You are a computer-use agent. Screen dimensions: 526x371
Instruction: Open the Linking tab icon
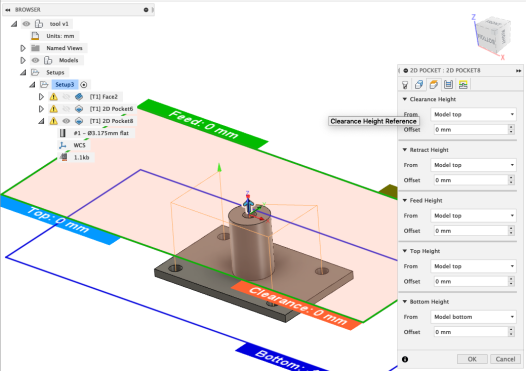point(463,85)
